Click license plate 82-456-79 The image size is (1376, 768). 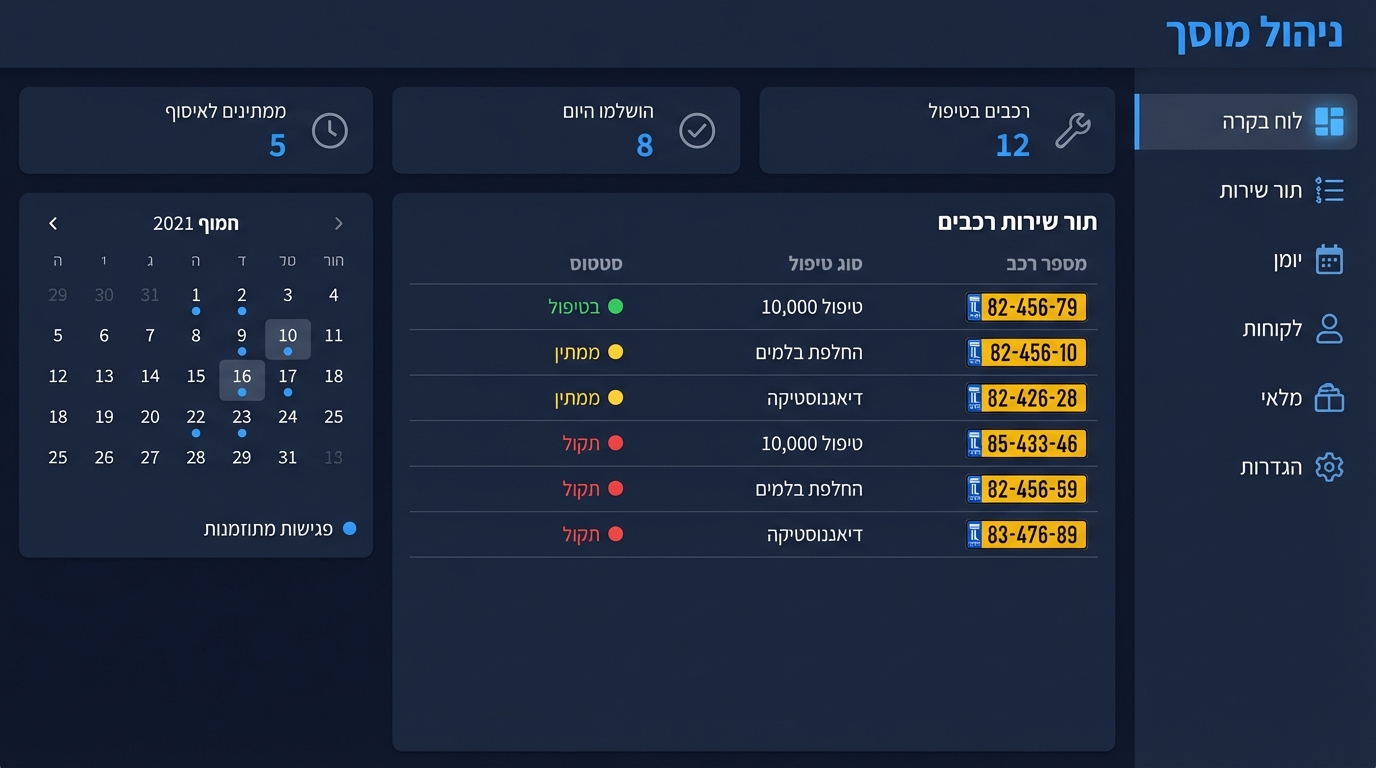coord(1026,307)
